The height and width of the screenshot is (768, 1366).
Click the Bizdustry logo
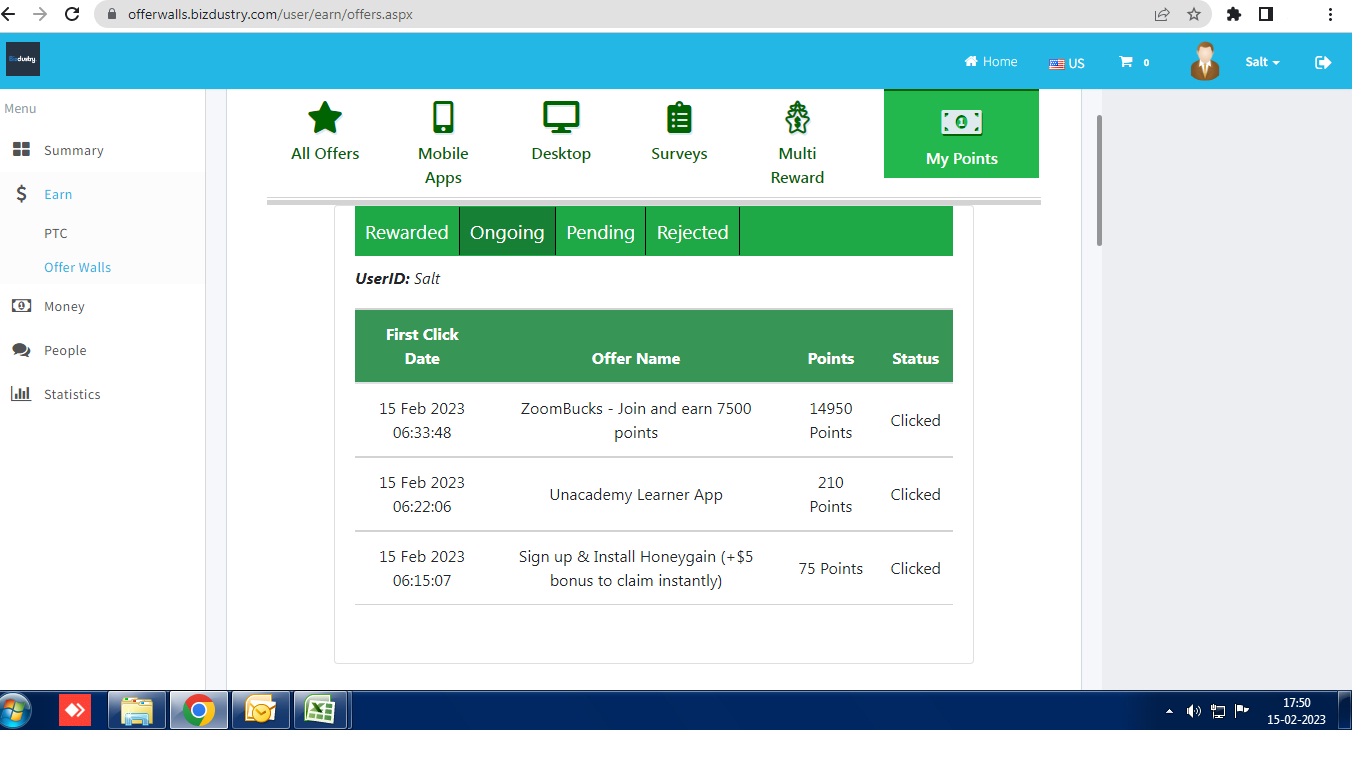pos(23,59)
